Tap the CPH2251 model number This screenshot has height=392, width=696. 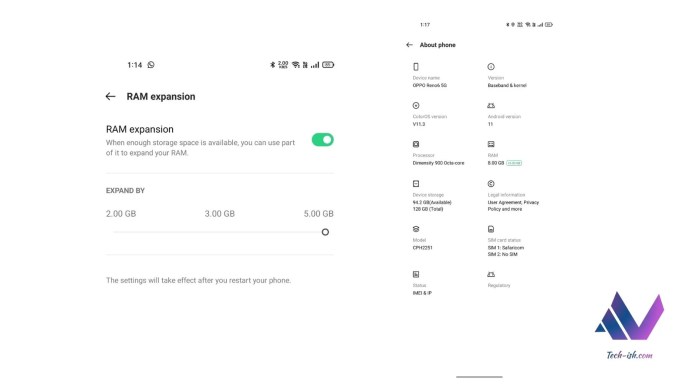point(422,248)
